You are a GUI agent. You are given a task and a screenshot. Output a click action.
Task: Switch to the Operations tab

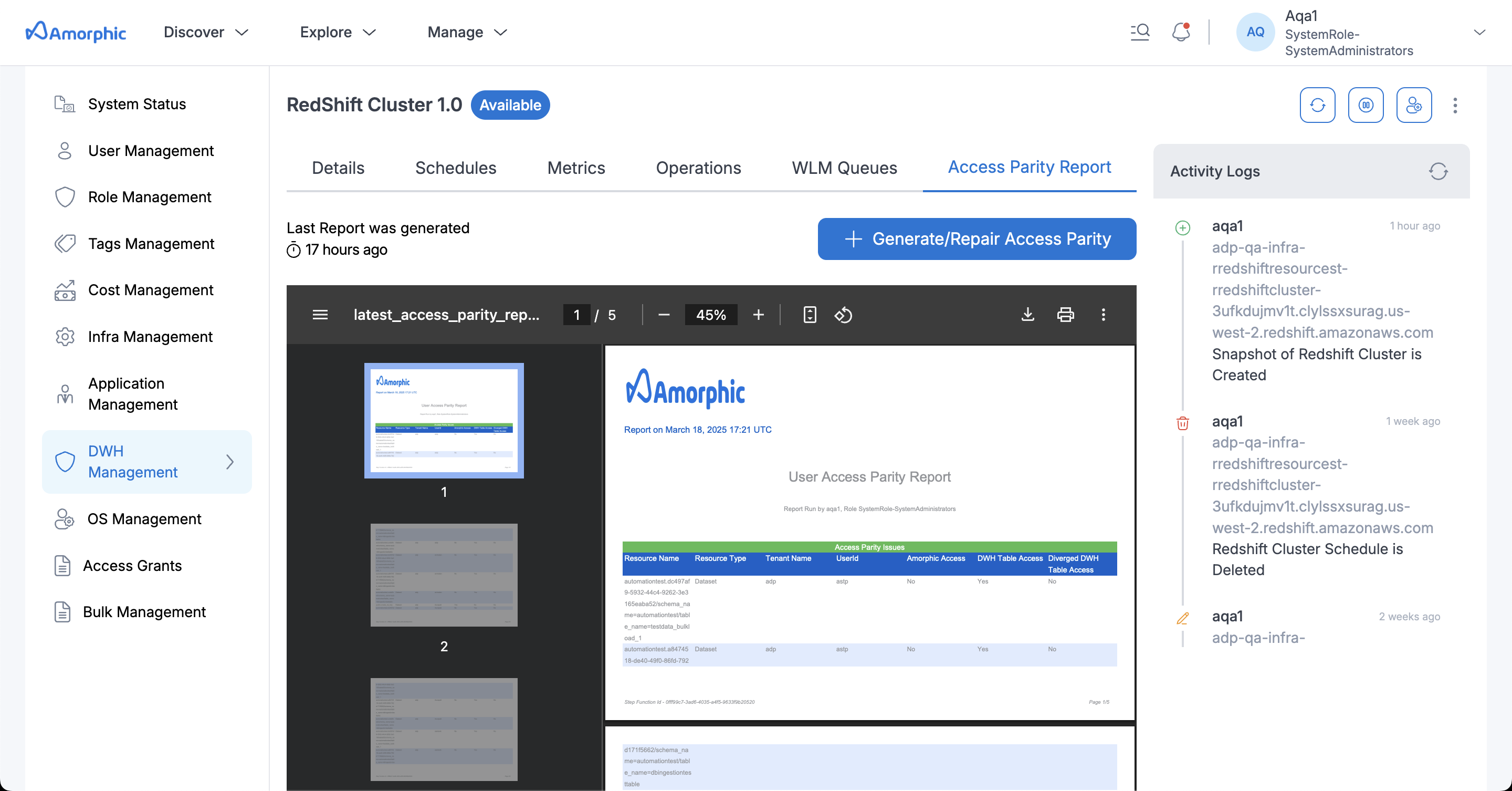point(698,168)
